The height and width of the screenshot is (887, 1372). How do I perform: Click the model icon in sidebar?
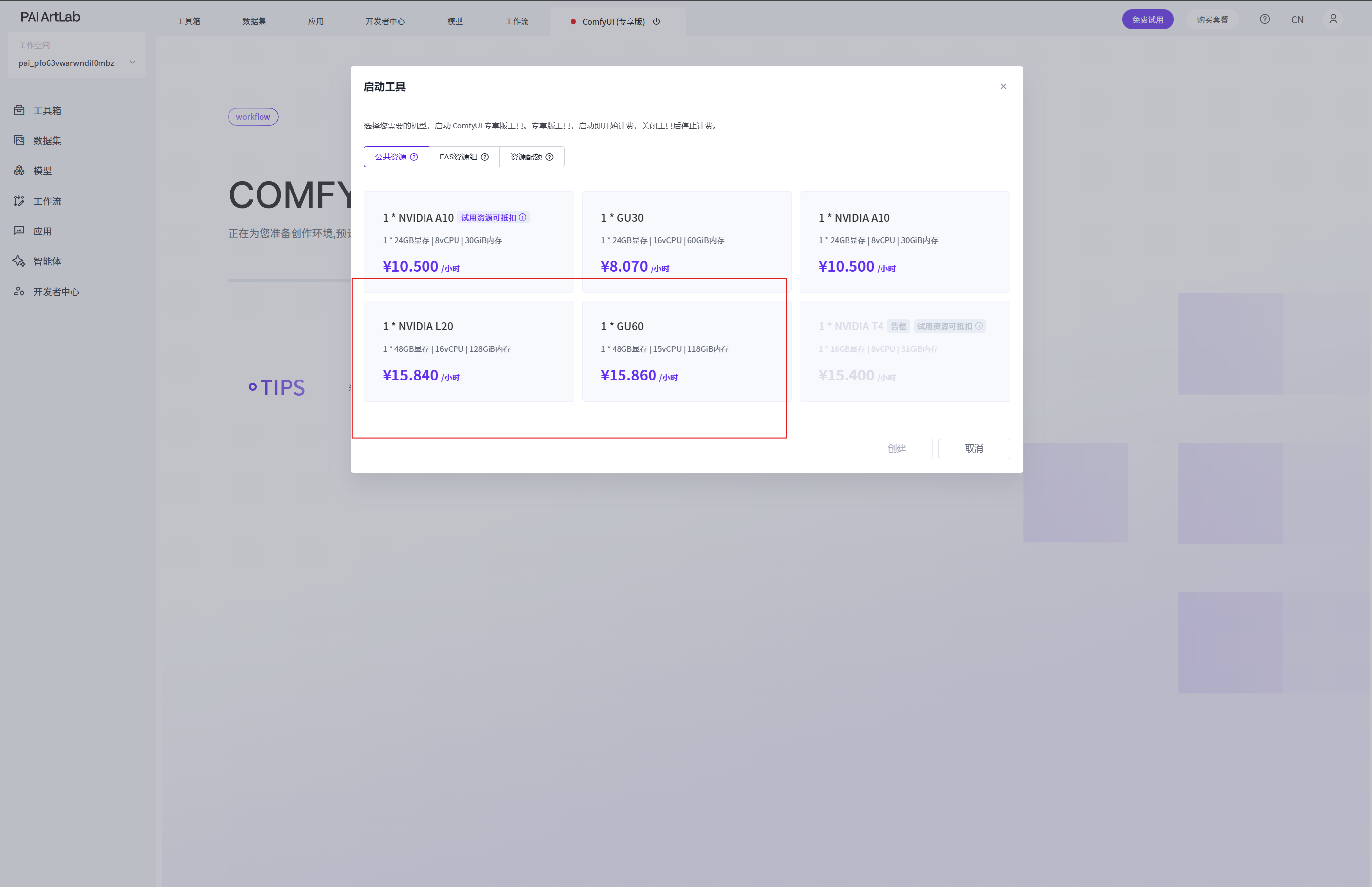(19, 170)
